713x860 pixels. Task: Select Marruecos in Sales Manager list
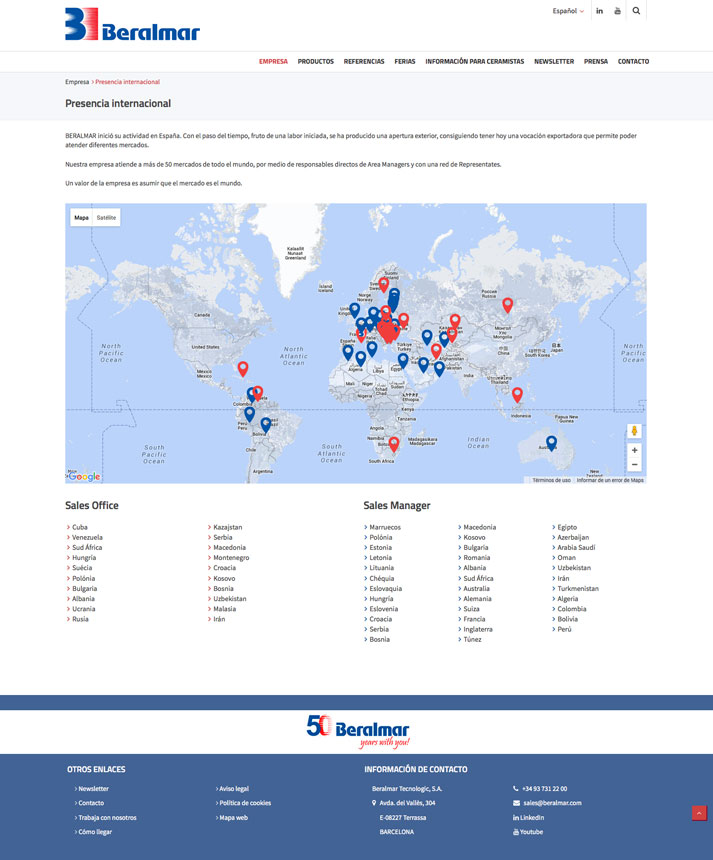coord(385,527)
